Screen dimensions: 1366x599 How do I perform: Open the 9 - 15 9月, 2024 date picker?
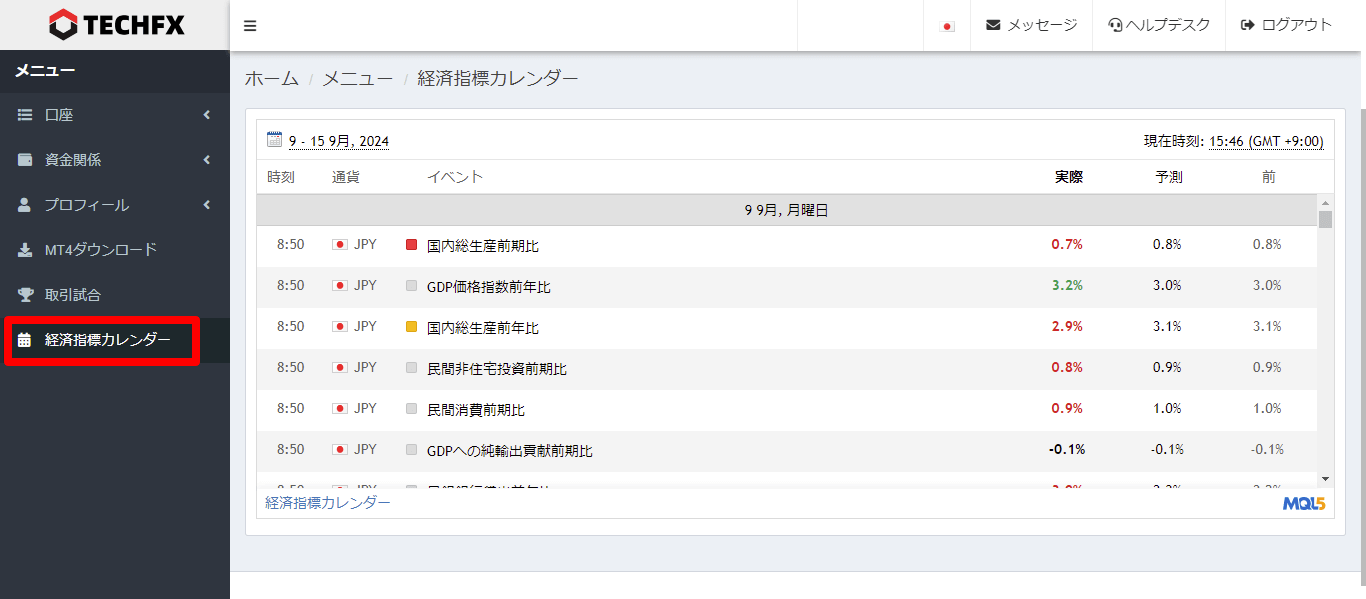coord(339,142)
